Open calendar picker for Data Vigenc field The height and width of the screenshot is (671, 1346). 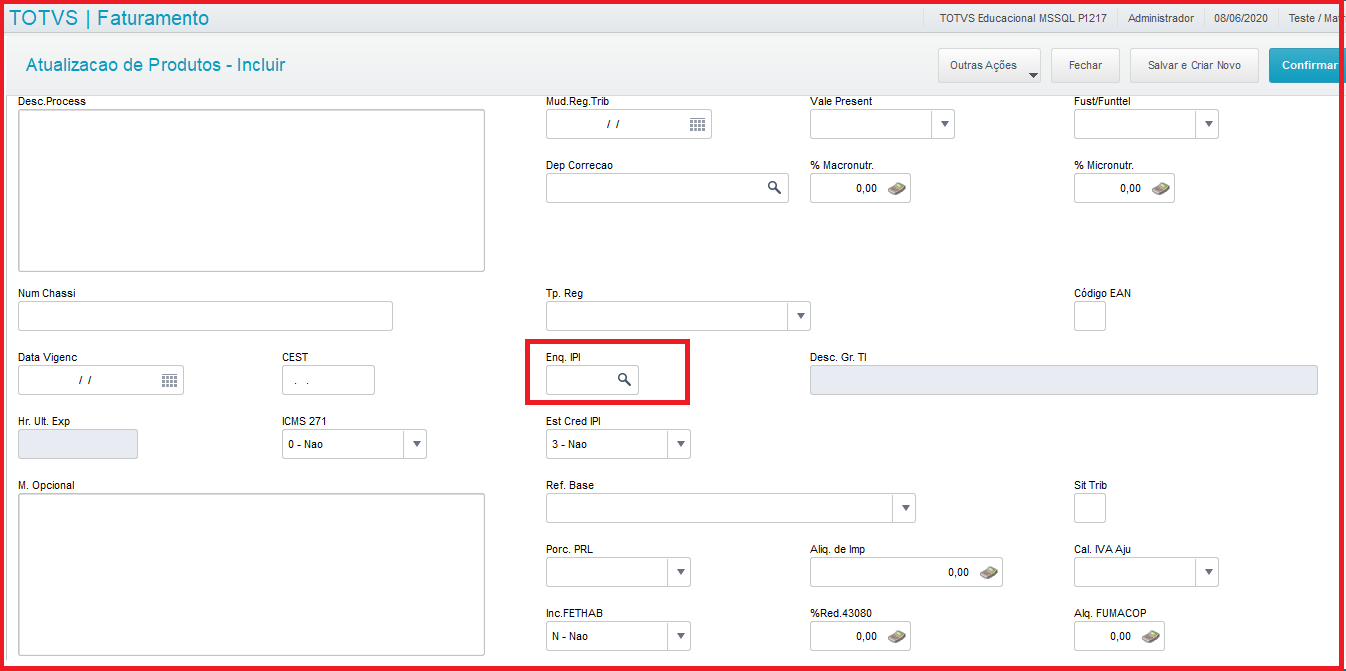[x=169, y=380]
